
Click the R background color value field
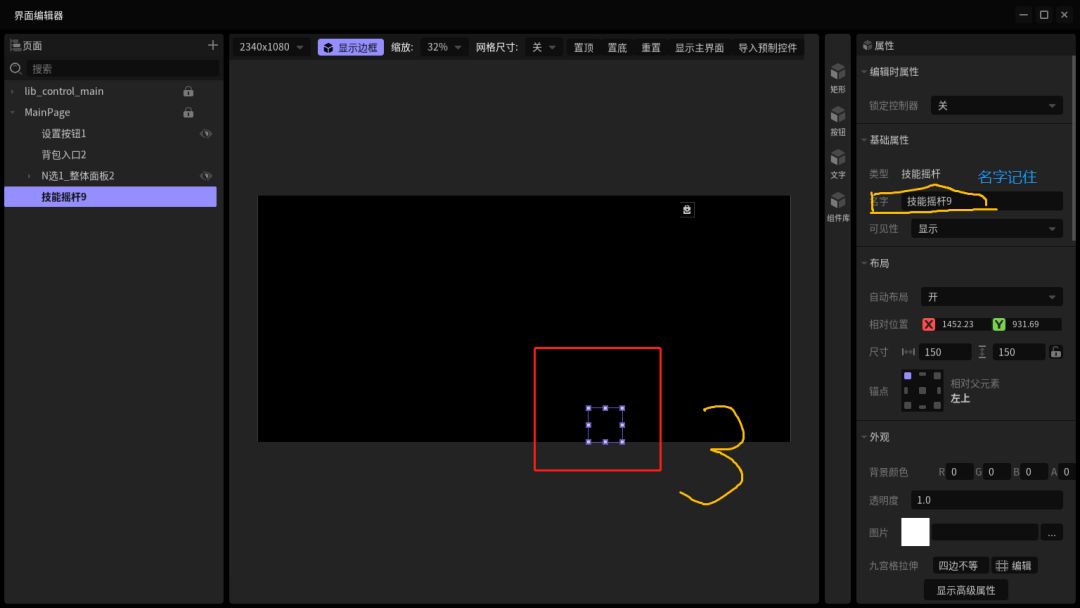959,472
